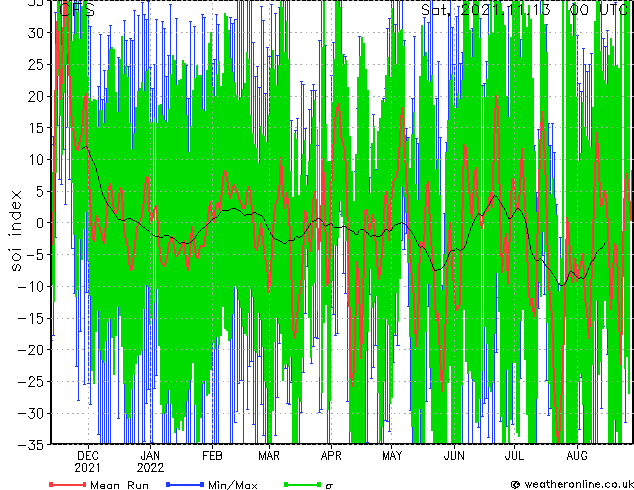Click the 30 y-axis value

point(36,33)
